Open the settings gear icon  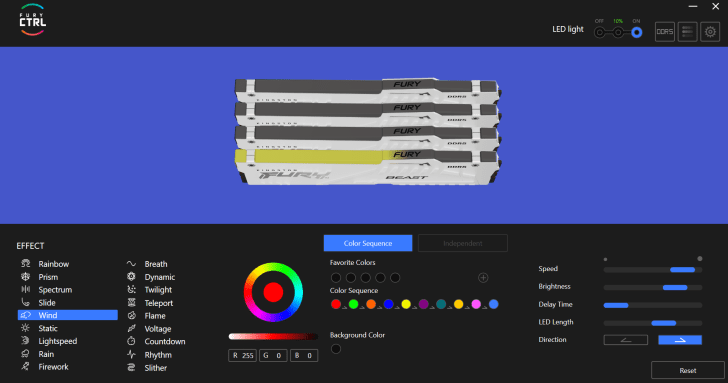[710, 32]
